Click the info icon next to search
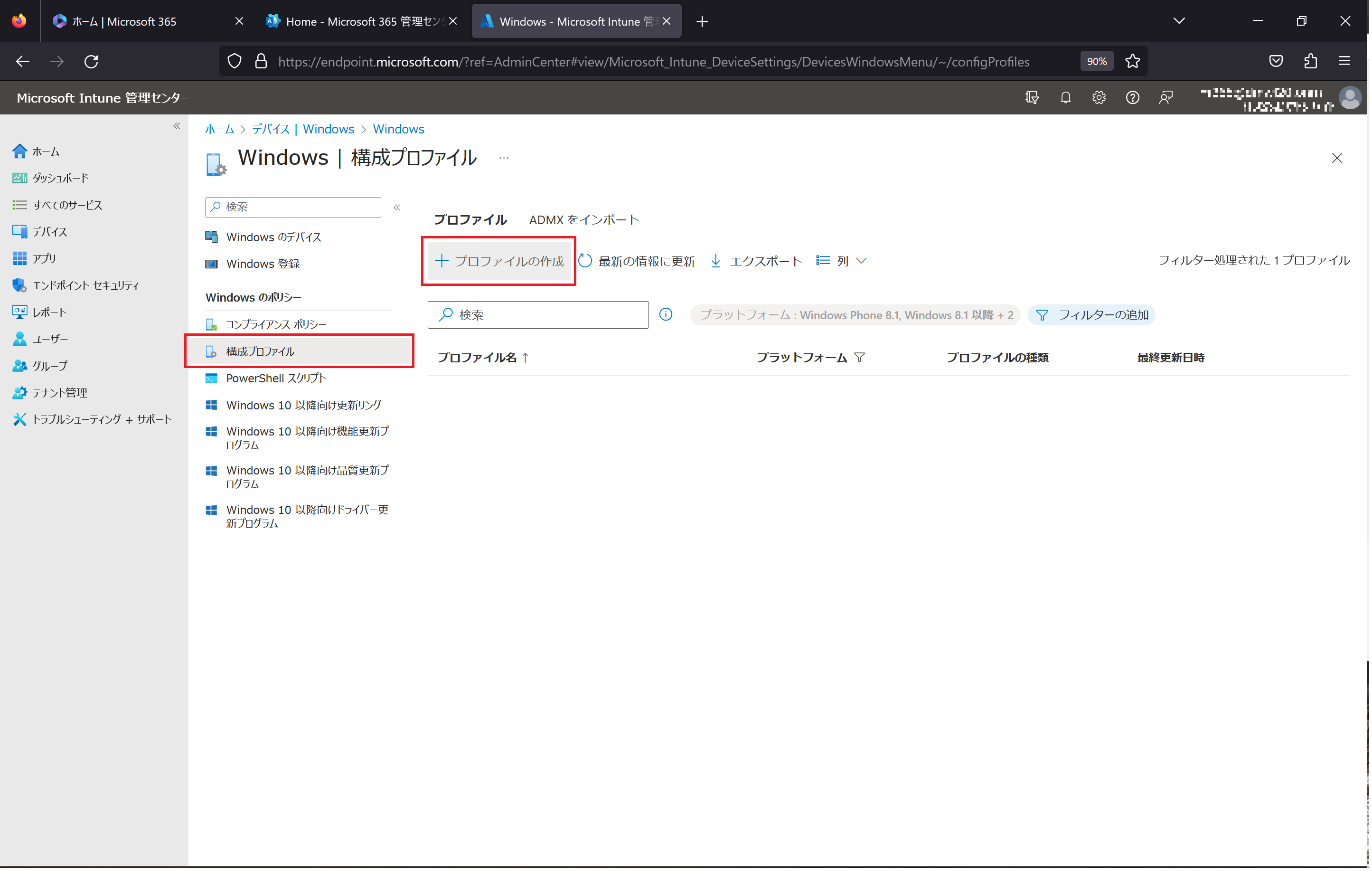This screenshot has width=1372, height=871. 667,315
